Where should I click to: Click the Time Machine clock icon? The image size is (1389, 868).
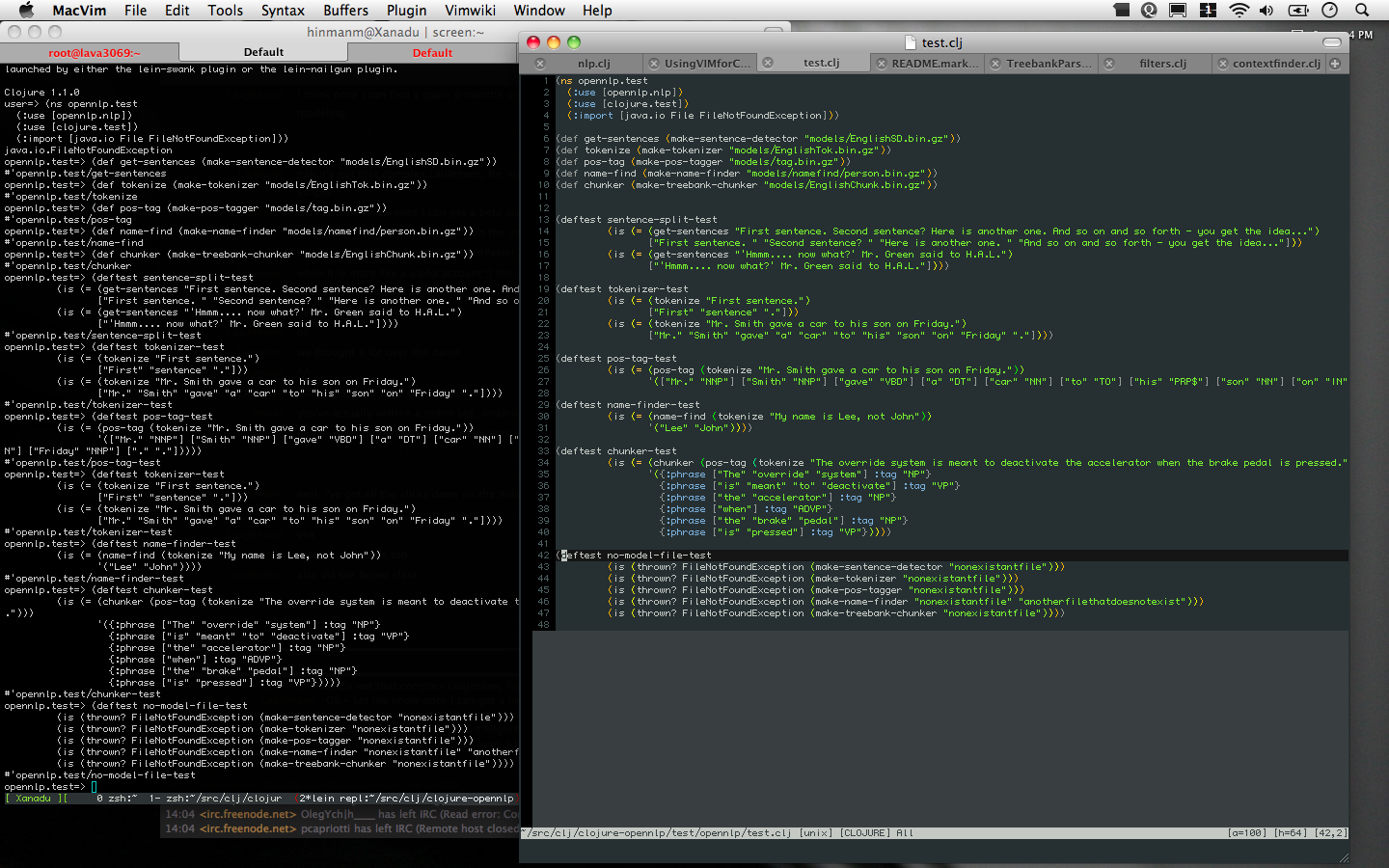point(1330,10)
